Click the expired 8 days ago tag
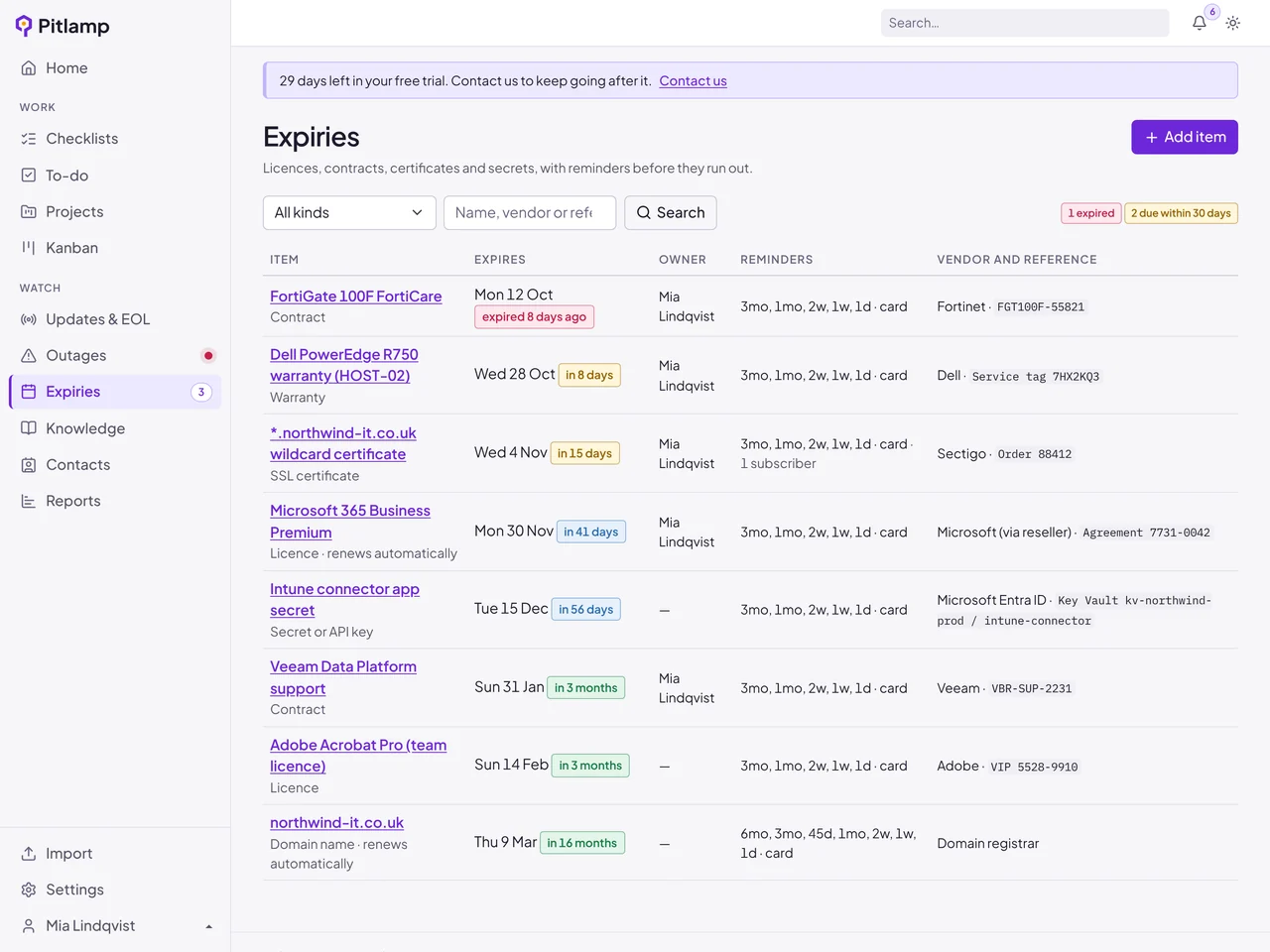 [x=534, y=317]
